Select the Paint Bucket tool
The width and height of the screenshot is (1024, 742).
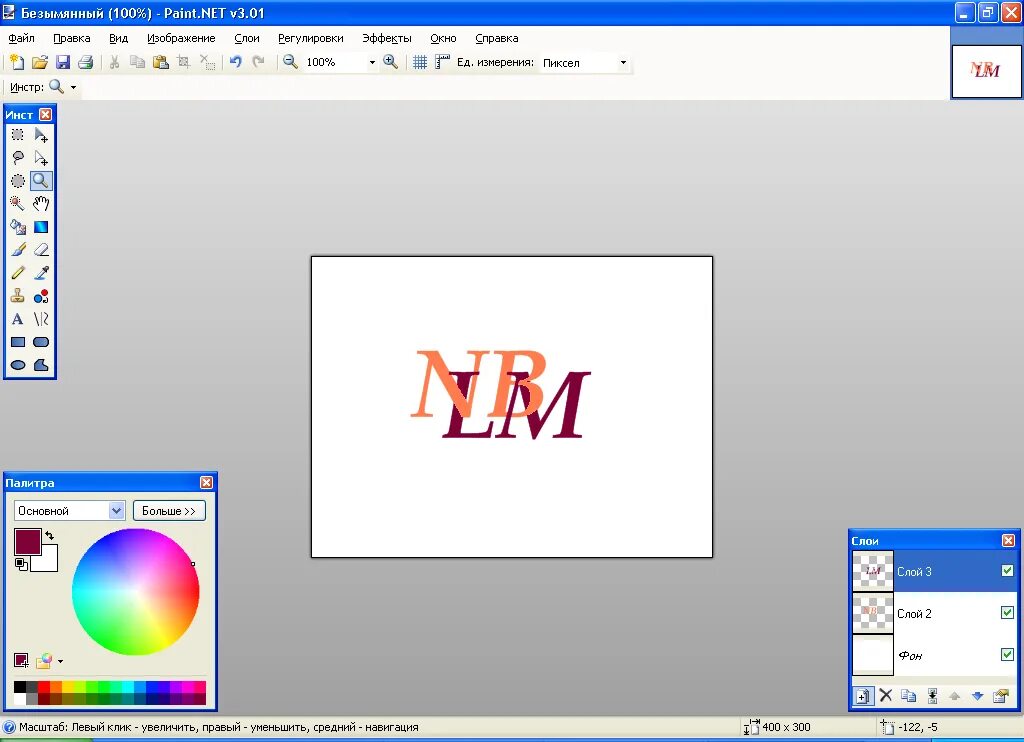click(x=18, y=227)
